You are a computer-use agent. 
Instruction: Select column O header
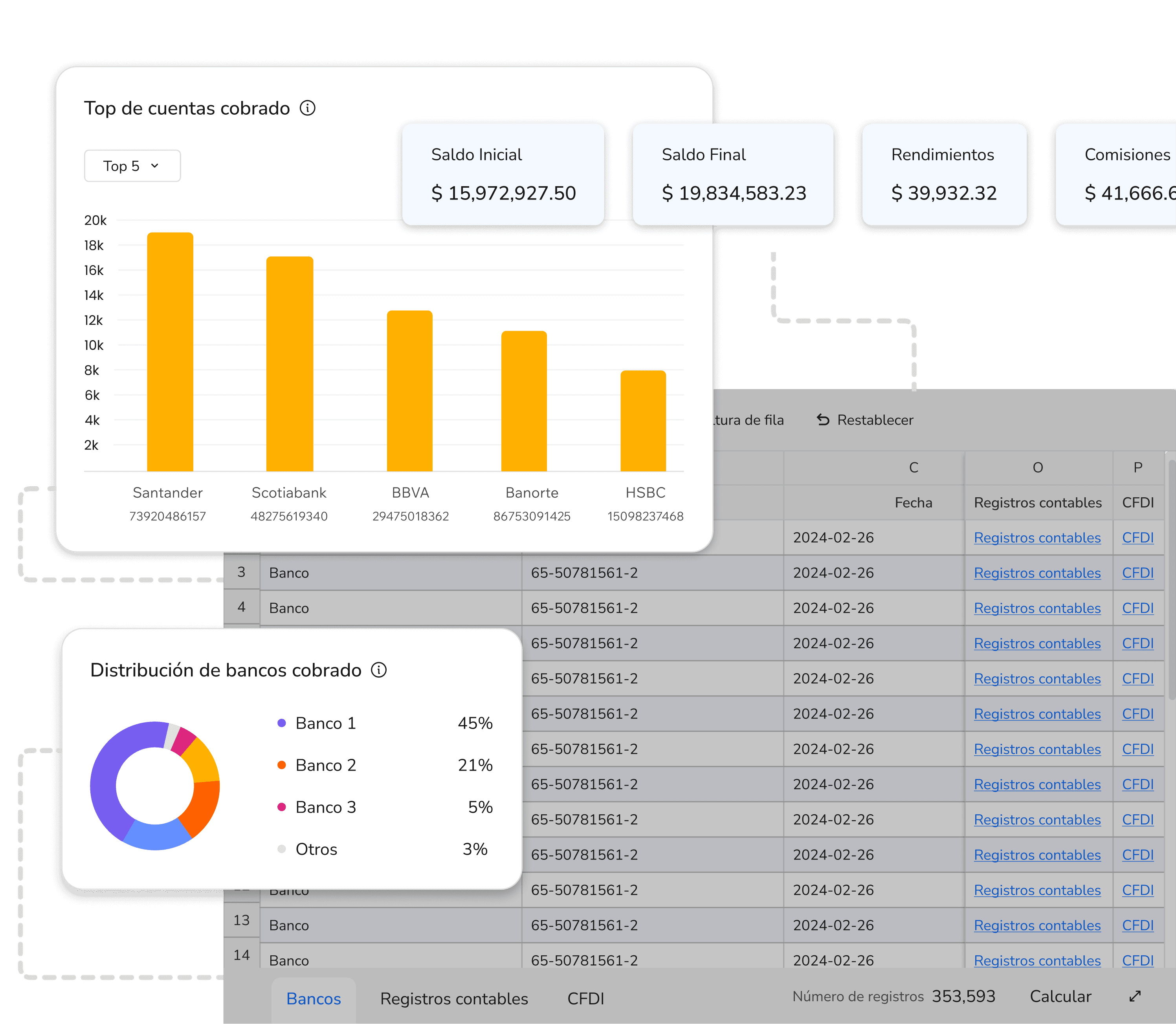click(1038, 467)
